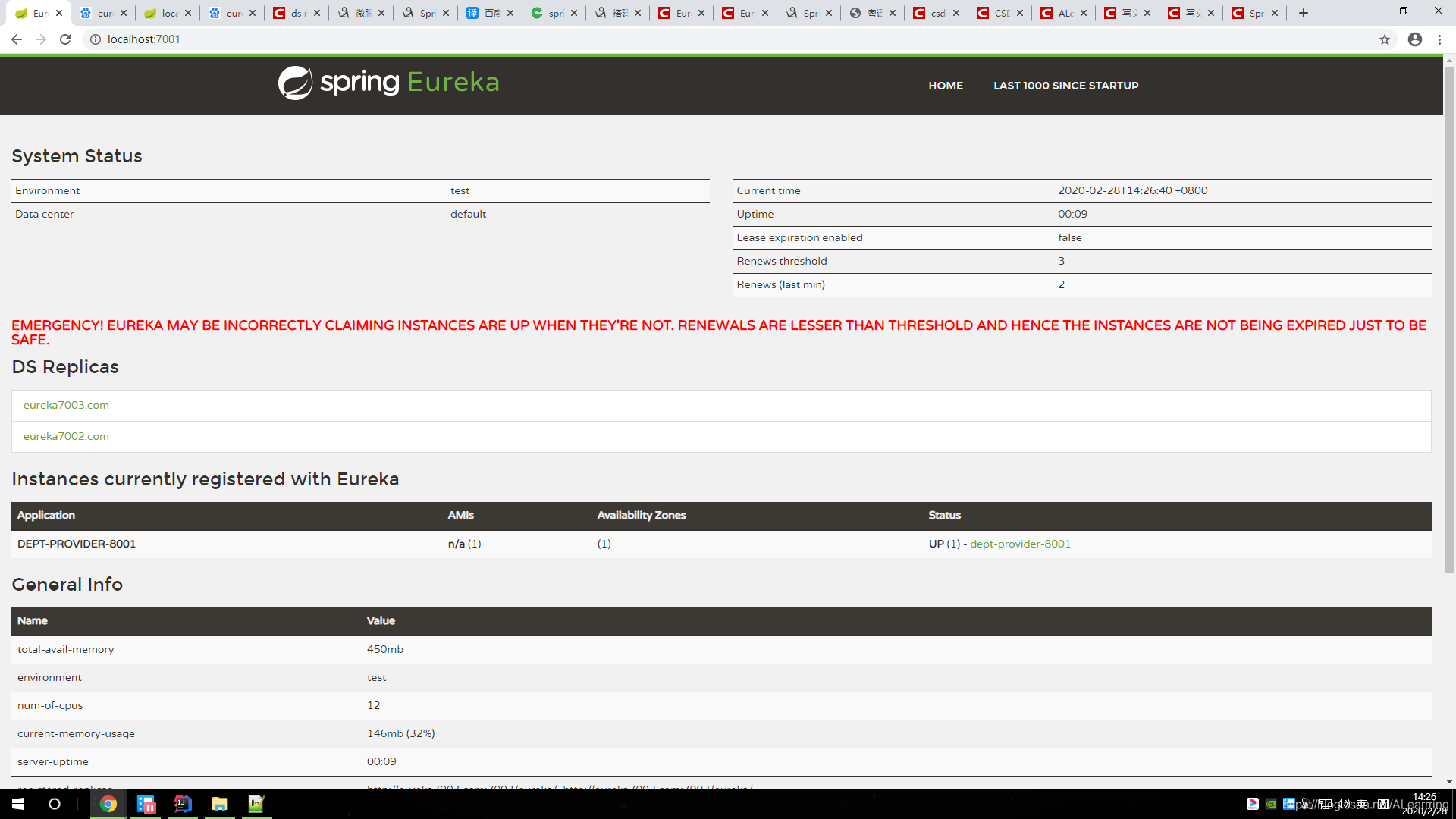Close the 'ds r' tab

317,13
